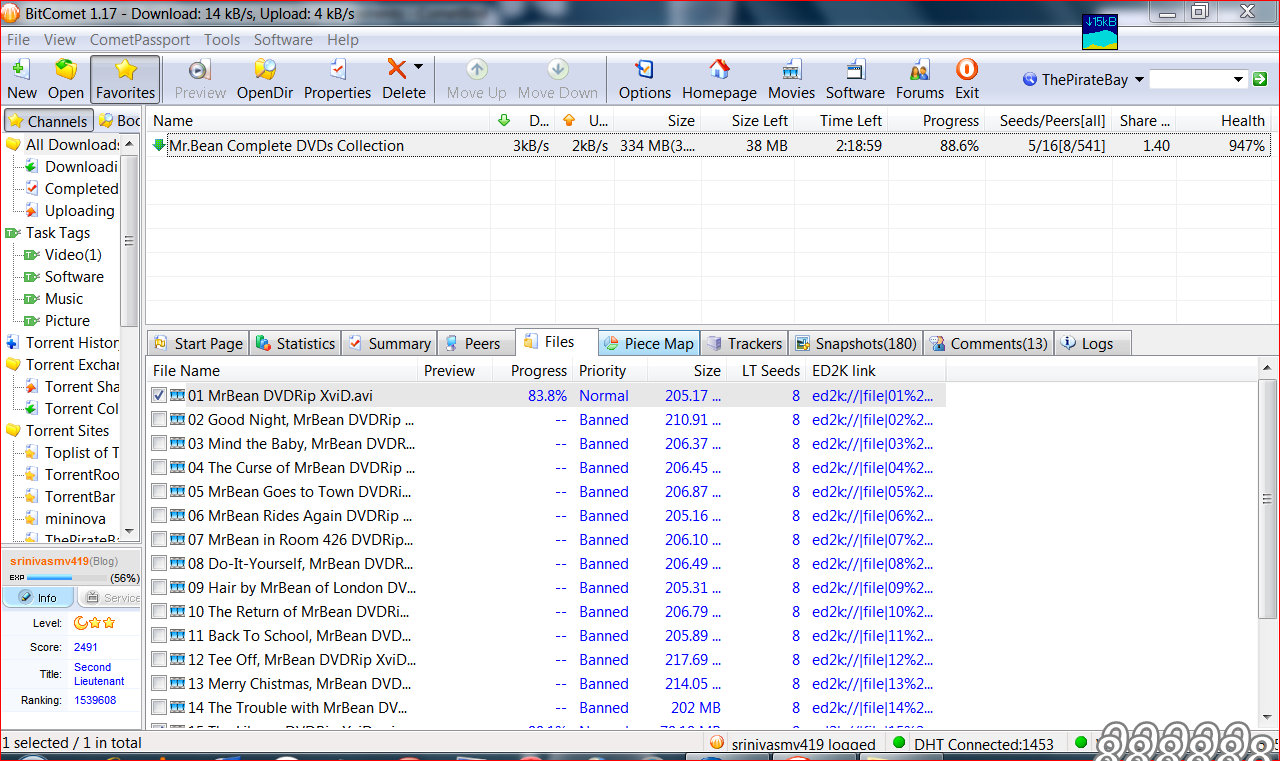Open task Properties from toolbar
Image resolution: width=1280 pixels, height=761 pixels.
(x=337, y=79)
